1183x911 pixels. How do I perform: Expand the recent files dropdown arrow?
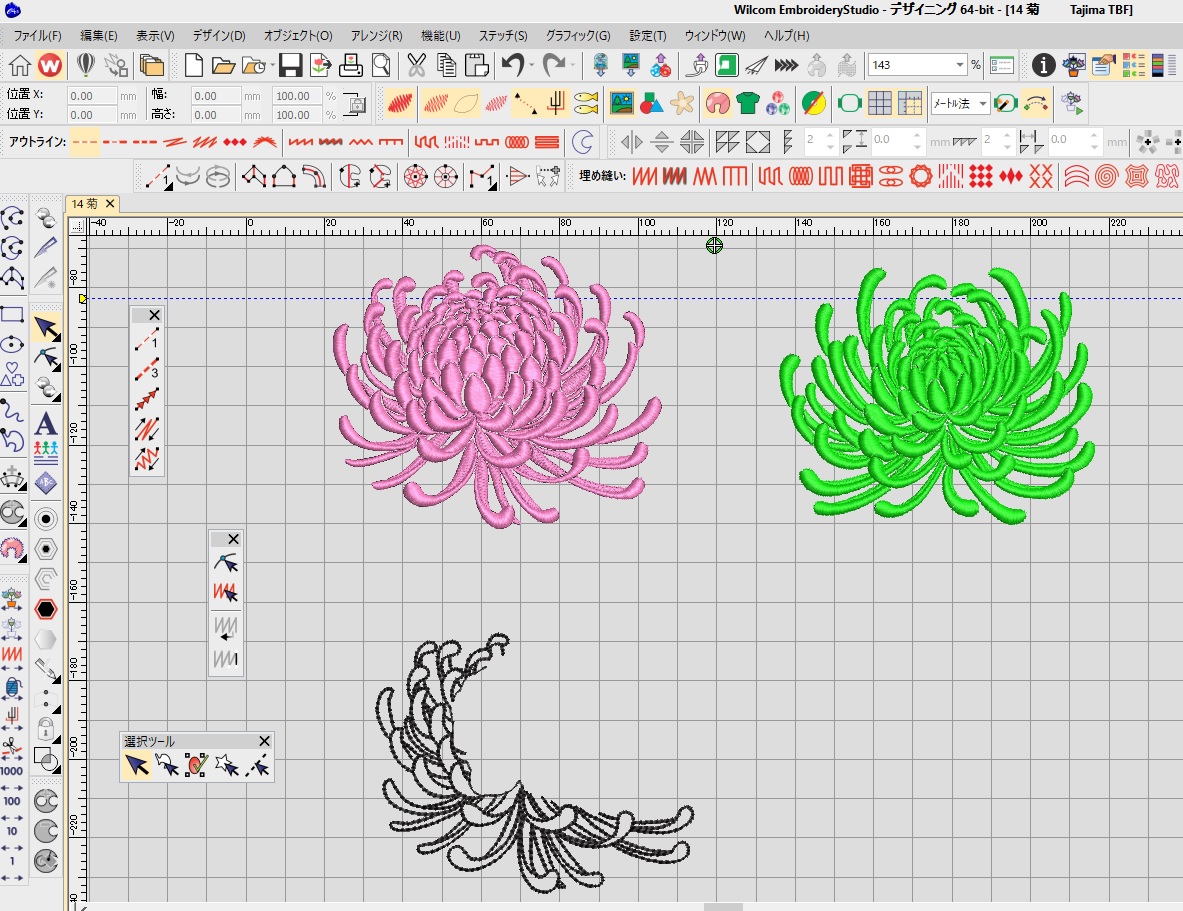[x=272, y=65]
